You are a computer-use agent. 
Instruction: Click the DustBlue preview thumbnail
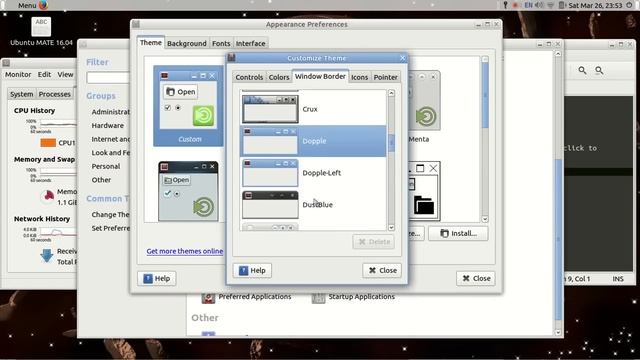pyautogui.click(x=270, y=204)
